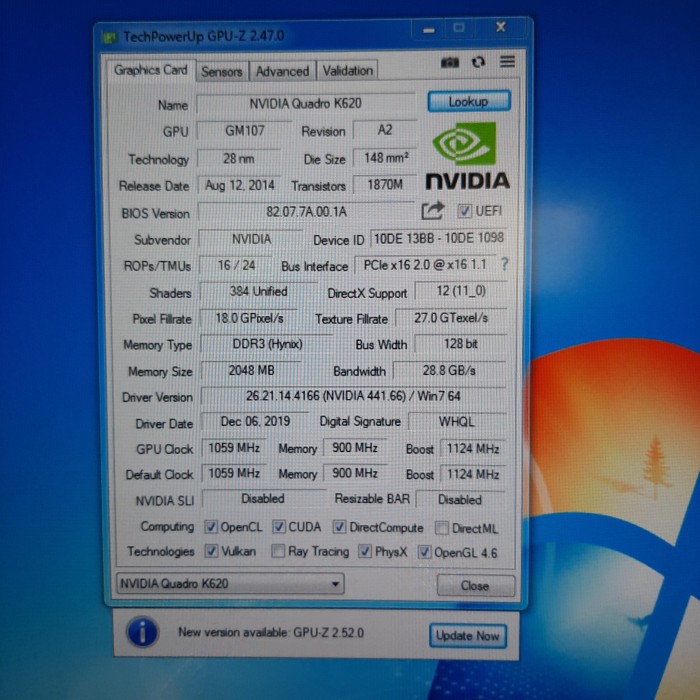This screenshot has height=700, width=700.
Task: Click the Close button at bottom
Action: coord(475,585)
